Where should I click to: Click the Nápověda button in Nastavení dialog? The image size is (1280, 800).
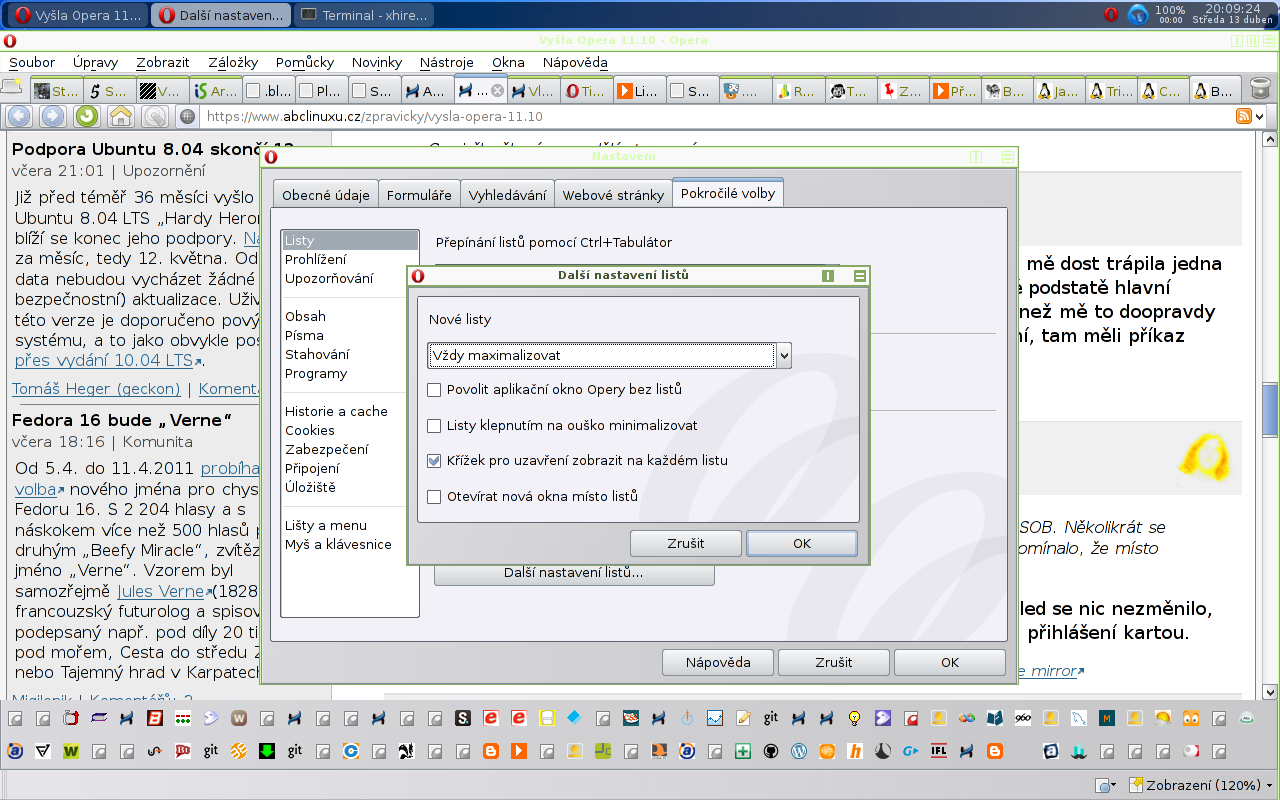[718, 662]
